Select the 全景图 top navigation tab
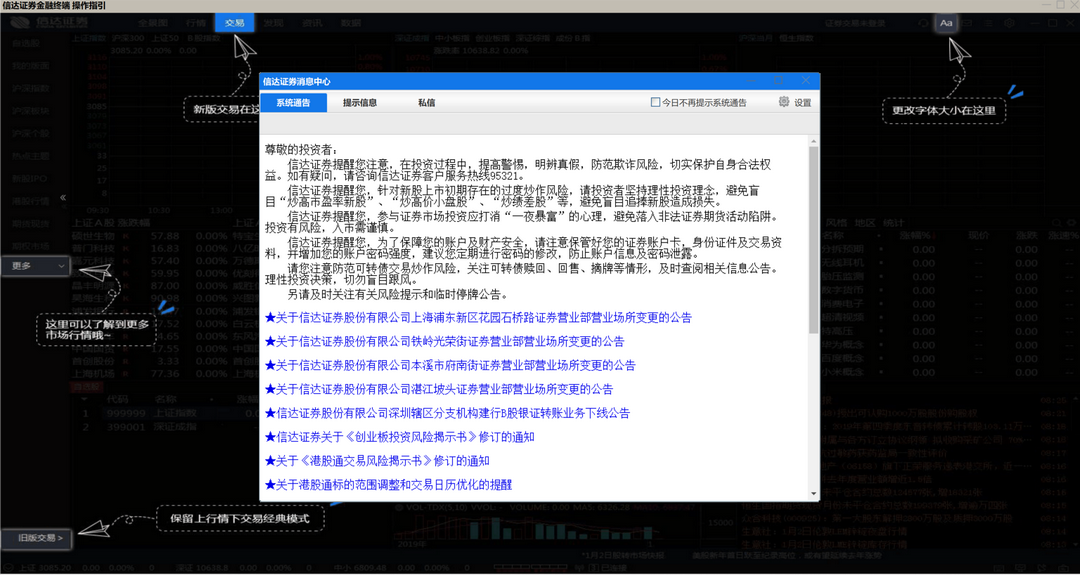1080x575 pixels. coord(153,23)
